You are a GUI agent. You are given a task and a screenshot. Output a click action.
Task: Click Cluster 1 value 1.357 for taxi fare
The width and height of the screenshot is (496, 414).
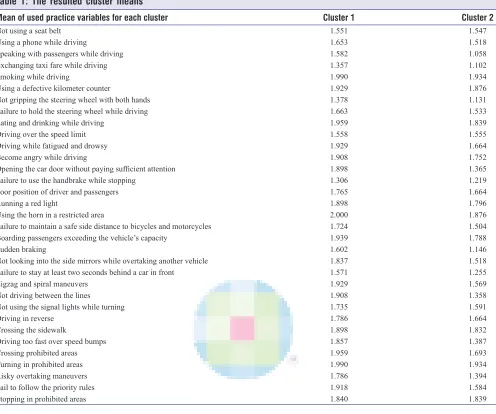click(339, 66)
